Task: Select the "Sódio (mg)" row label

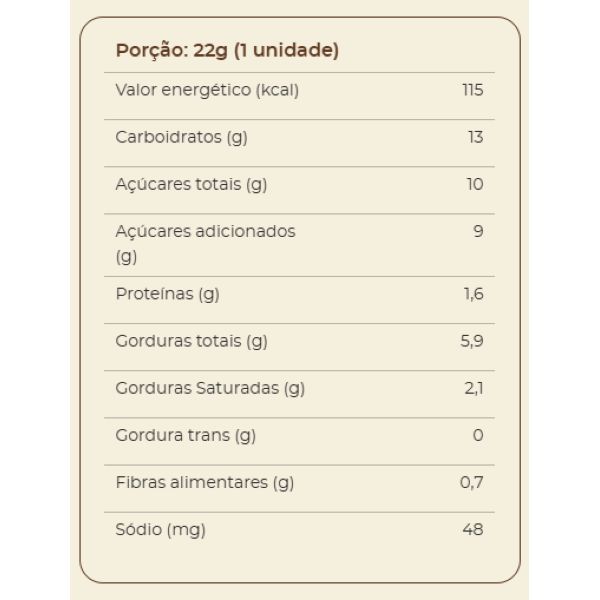Action: coord(160,529)
